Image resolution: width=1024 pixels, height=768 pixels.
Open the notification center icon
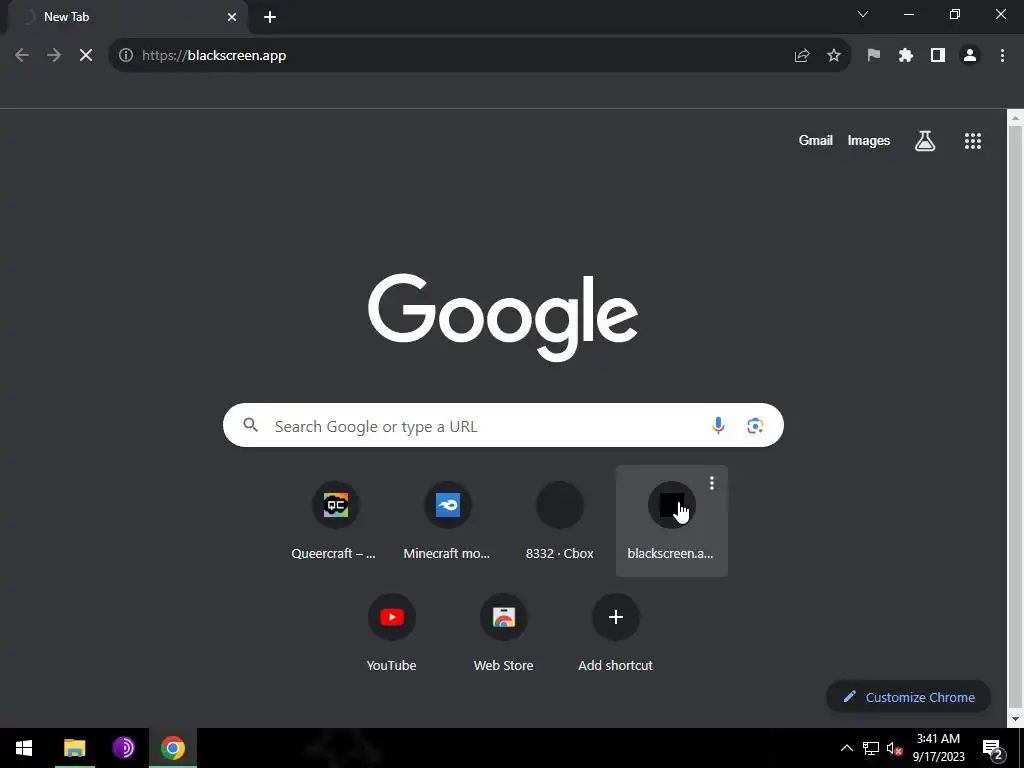click(993, 748)
